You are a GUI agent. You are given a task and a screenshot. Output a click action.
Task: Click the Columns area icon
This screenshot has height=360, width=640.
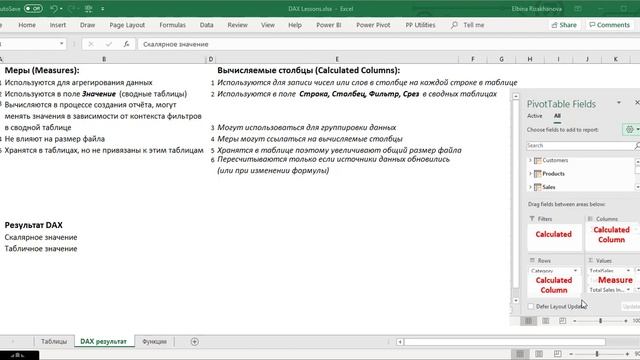pos(590,219)
